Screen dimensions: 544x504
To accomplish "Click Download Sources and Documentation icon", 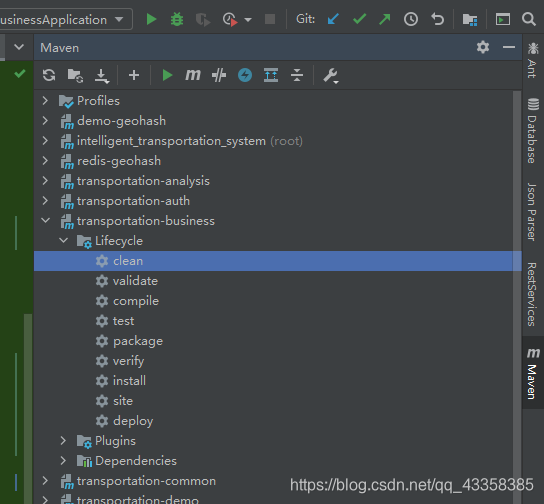I will [102, 75].
